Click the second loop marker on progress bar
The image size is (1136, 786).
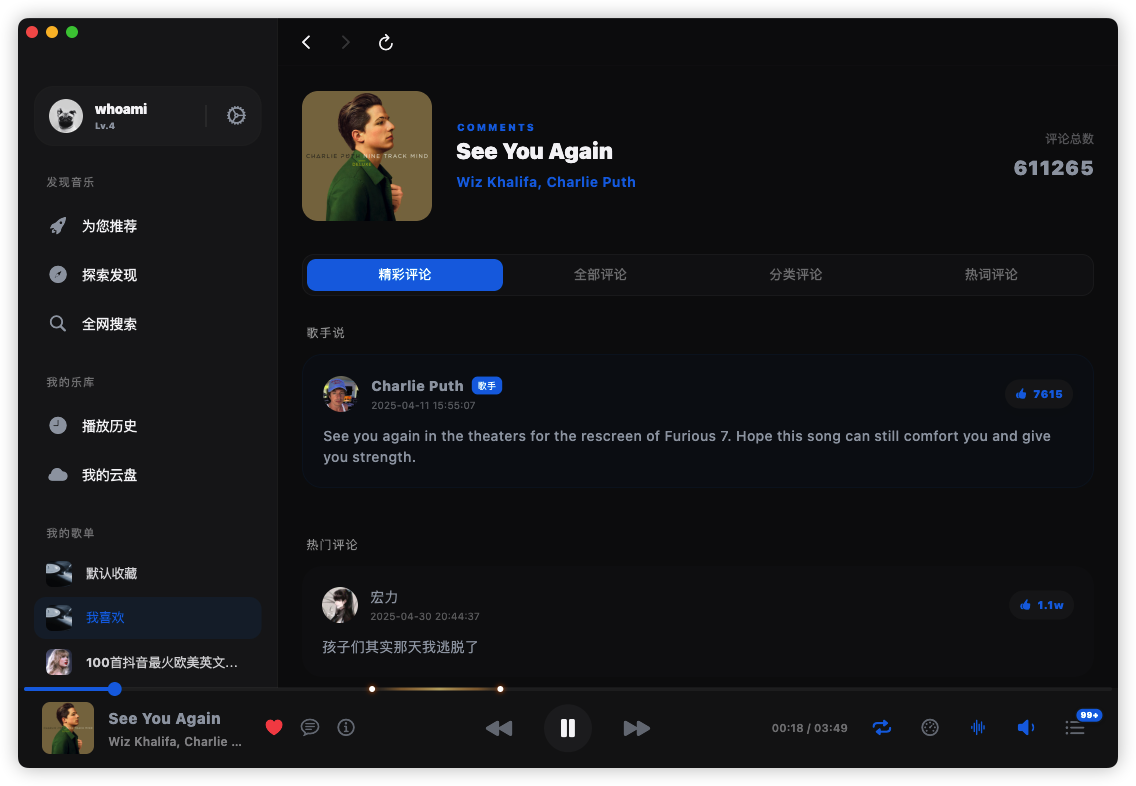click(500, 689)
